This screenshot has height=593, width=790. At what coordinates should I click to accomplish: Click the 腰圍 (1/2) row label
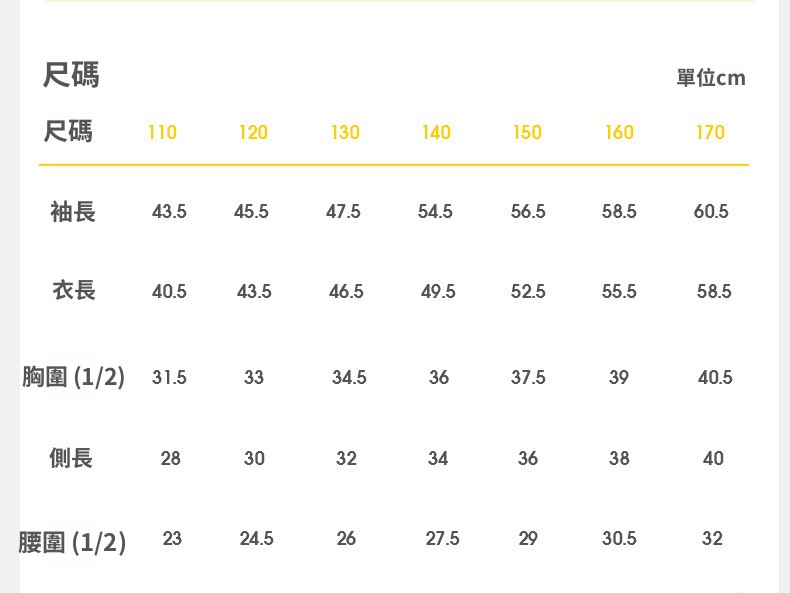click(72, 542)
